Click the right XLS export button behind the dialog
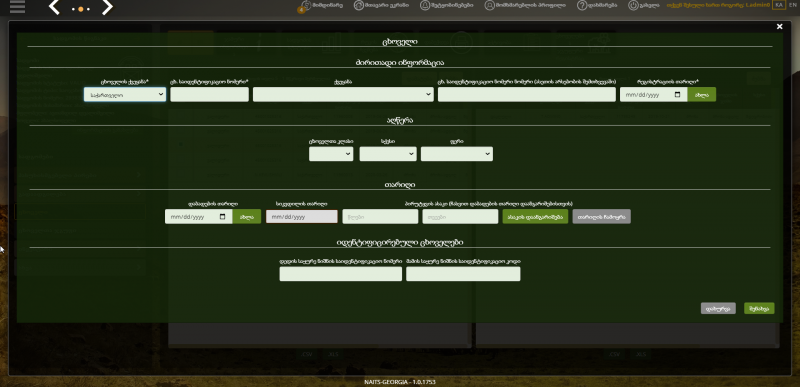 point(641,354)
